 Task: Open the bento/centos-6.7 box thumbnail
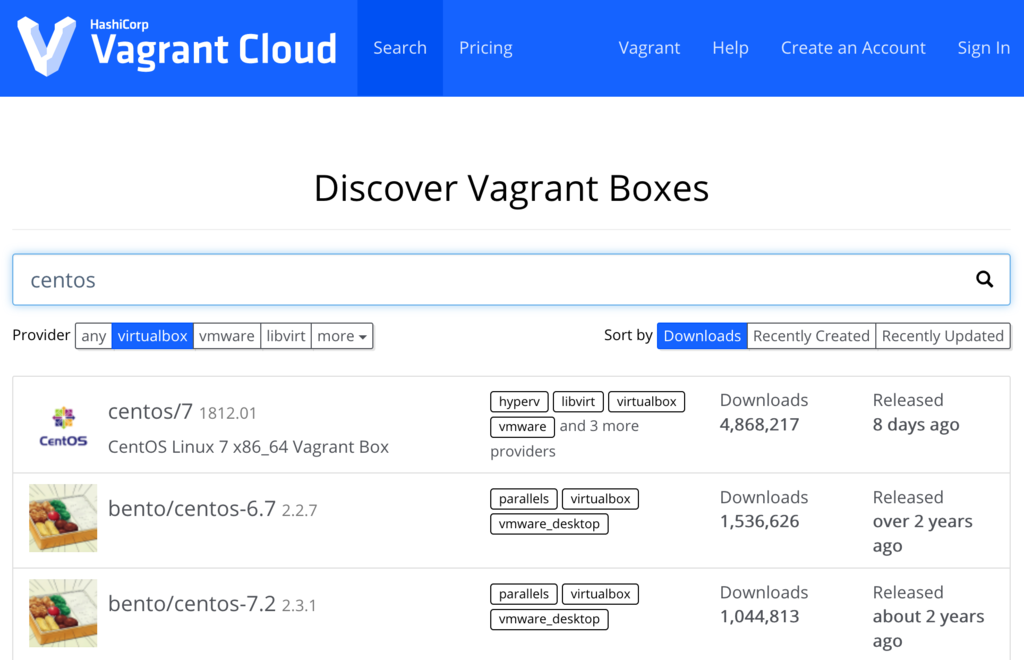click(x=62, y=518)
